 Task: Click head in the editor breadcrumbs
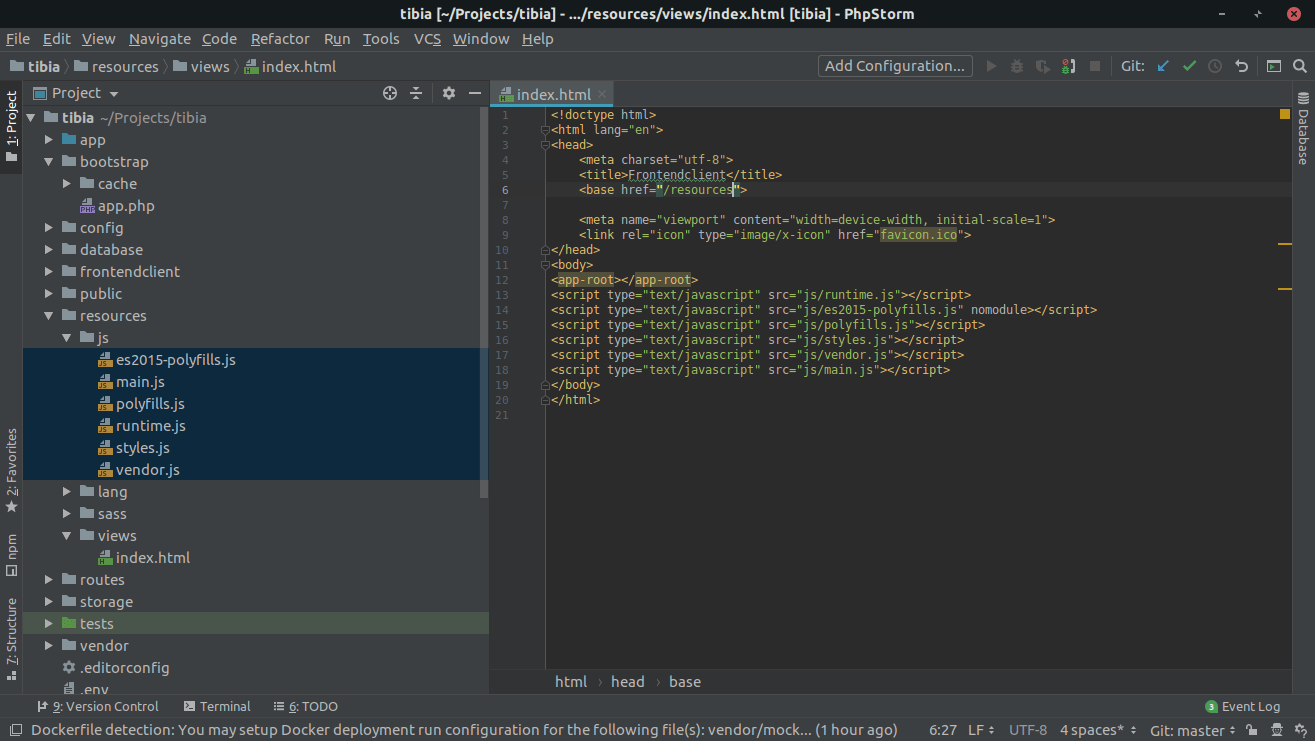coord(627,681)
